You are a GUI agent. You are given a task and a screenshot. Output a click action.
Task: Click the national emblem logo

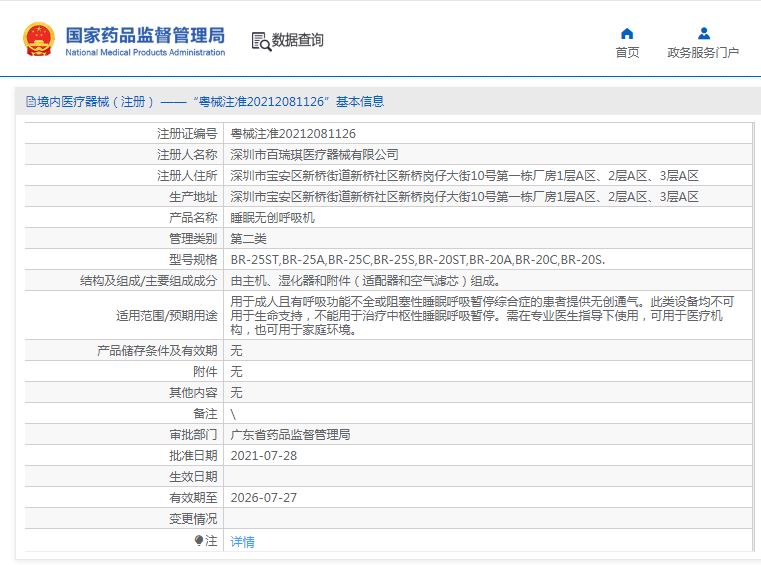coord(39,40)
